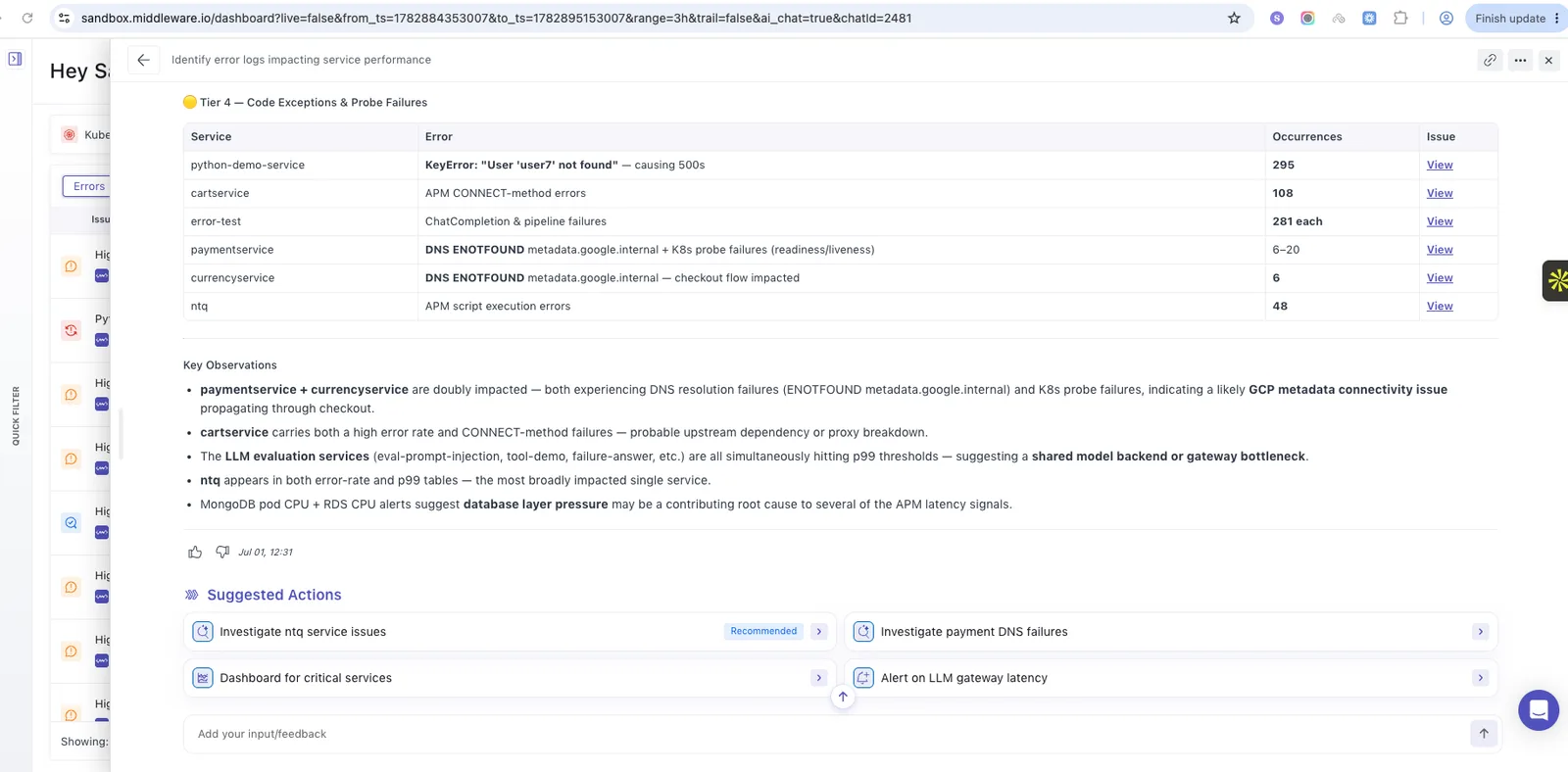This screenshot has height=772, width=1568.
Task: Select Investigate payment DNS failures action
Action: click(1170, 632)
